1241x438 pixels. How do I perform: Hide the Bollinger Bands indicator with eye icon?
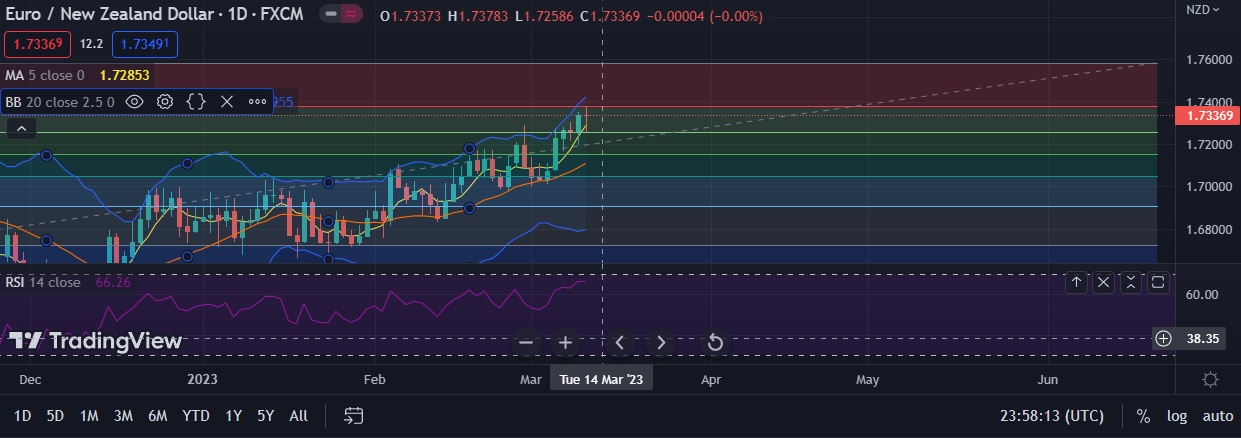pyautogui.click(x=134, y=101)
